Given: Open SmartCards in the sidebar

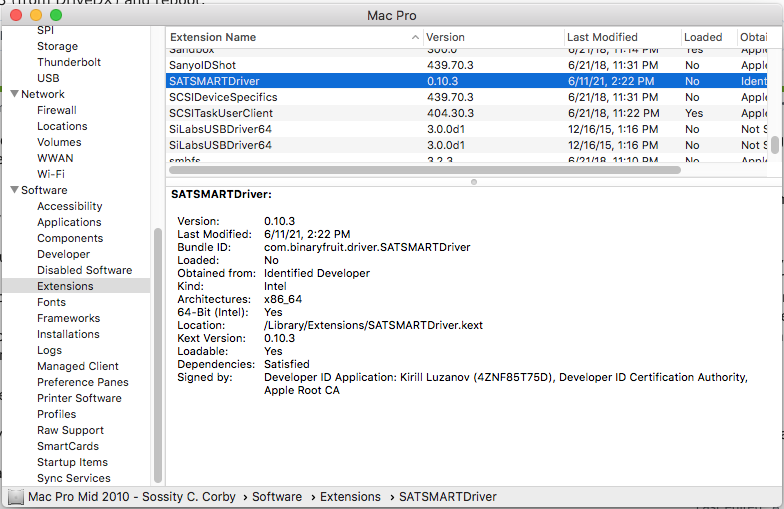Looking at the screenshot, I should tap(68, 446).
